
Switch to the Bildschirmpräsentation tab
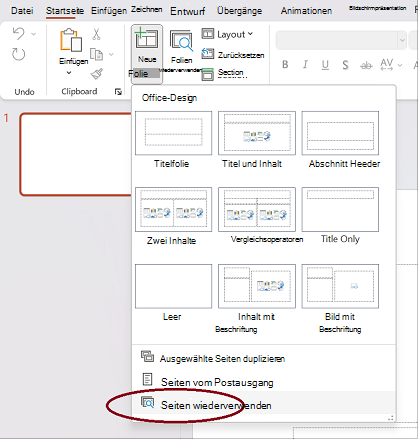tap(377, 8)
